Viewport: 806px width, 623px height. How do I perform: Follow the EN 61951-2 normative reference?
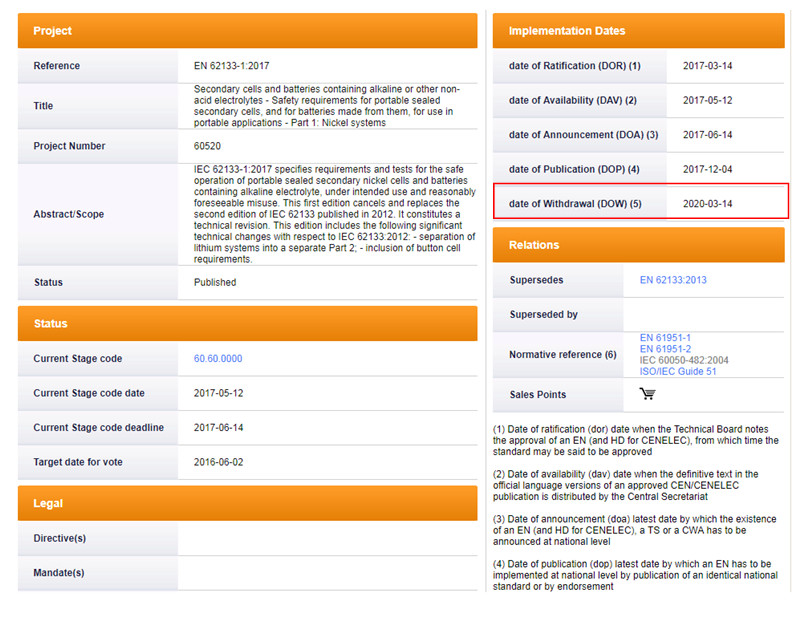pyautogui.click(x=665, y=349)
